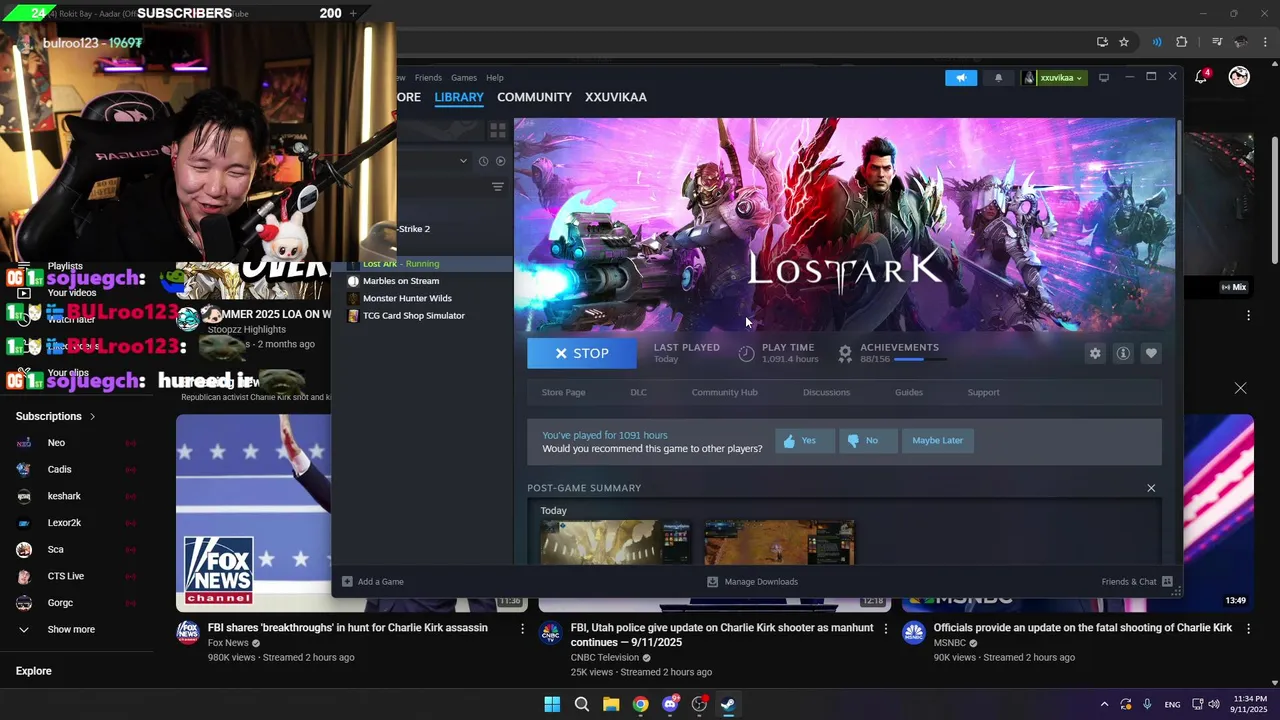Open Fox News Charlie Kirk video thumbnail

click(x=253, y=512)
